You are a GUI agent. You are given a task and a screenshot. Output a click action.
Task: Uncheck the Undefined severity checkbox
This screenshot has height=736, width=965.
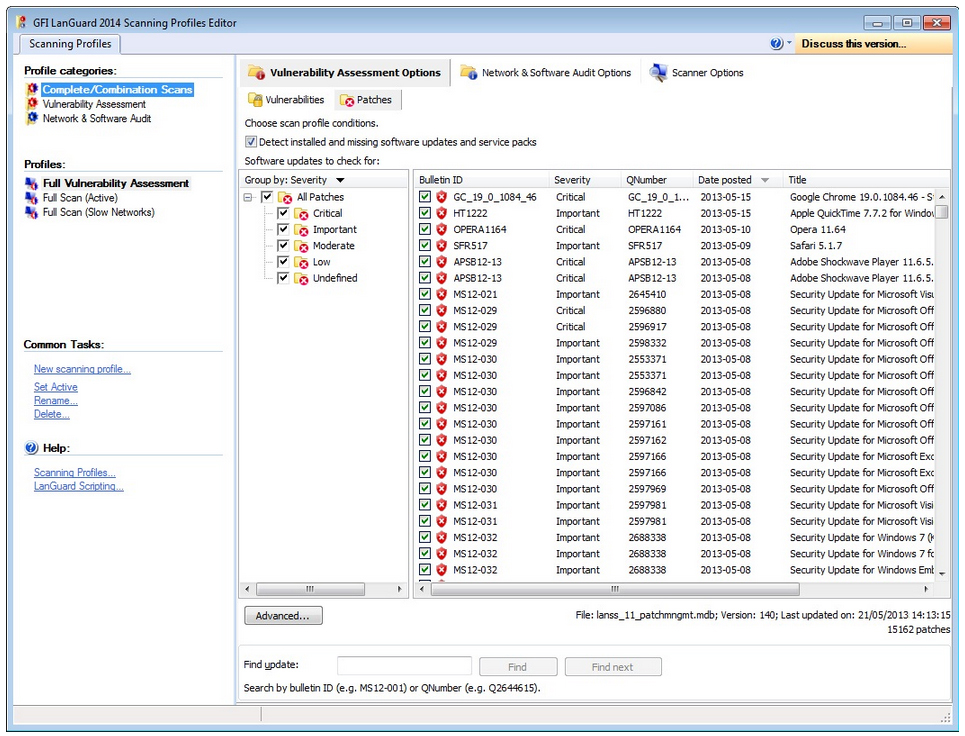click(x=283, y=278)
